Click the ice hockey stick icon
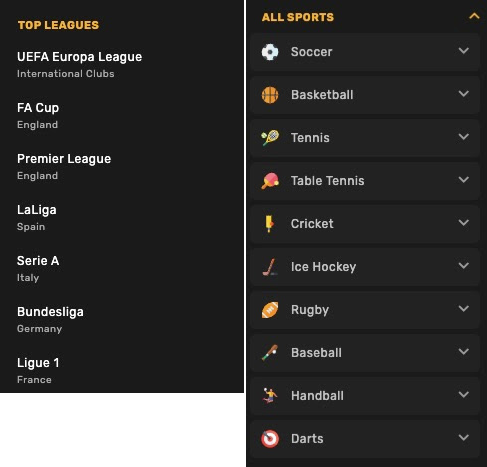Viewport: 487px width, 467px height. (x=270, y=267)
